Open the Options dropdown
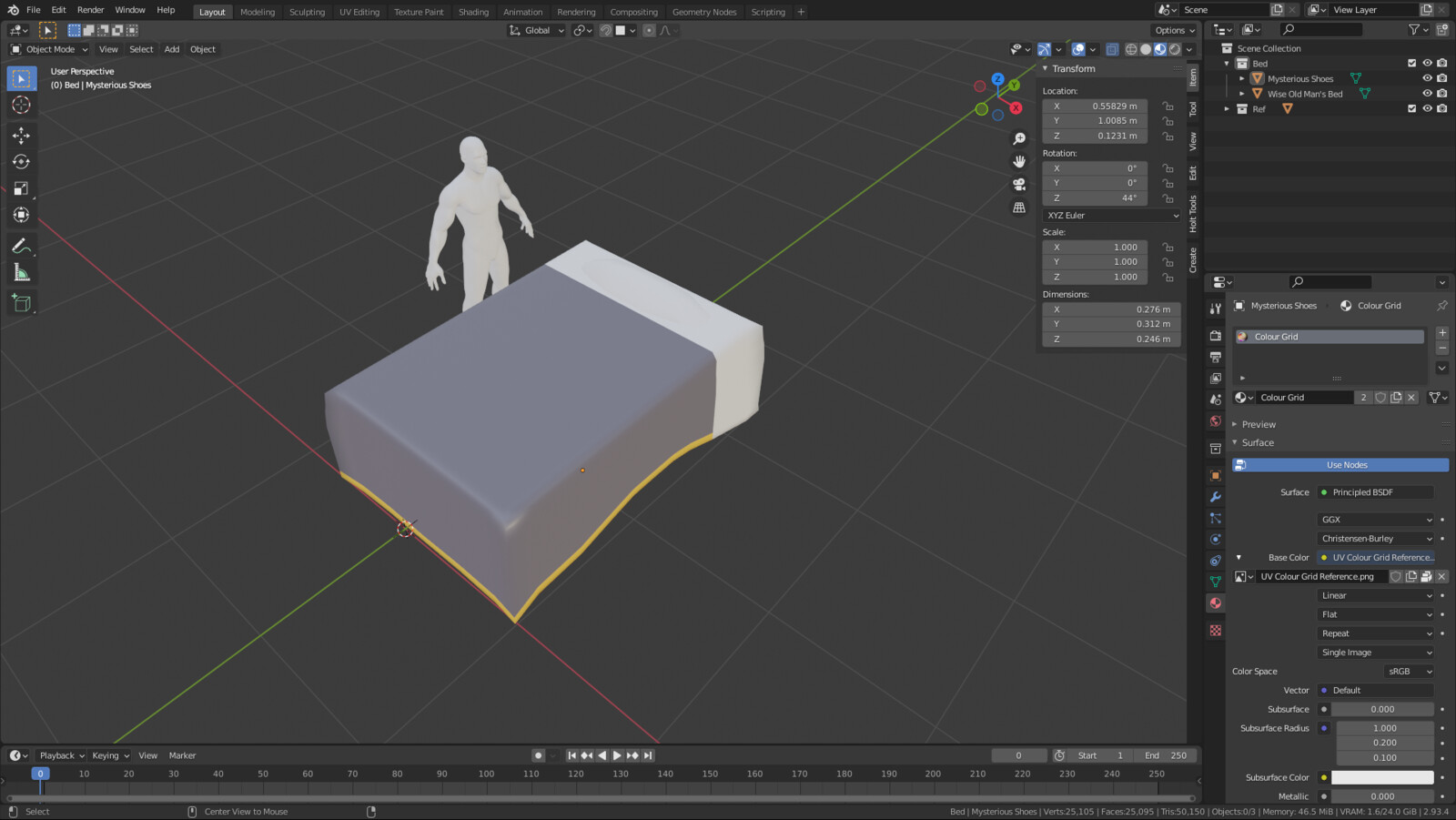Image resolution: width=1456 pixels, height=820 pixels. pyautogui.click(x=1175, y=30)
